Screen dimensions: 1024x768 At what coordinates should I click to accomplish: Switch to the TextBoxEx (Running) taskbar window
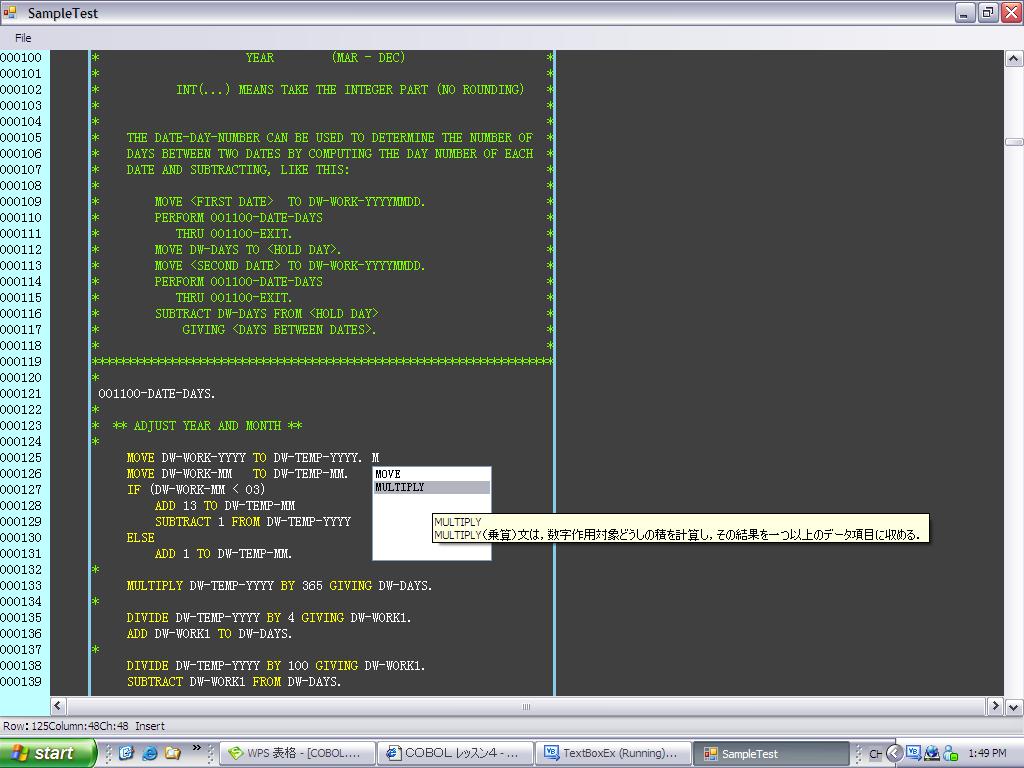(x=613, y=752)
